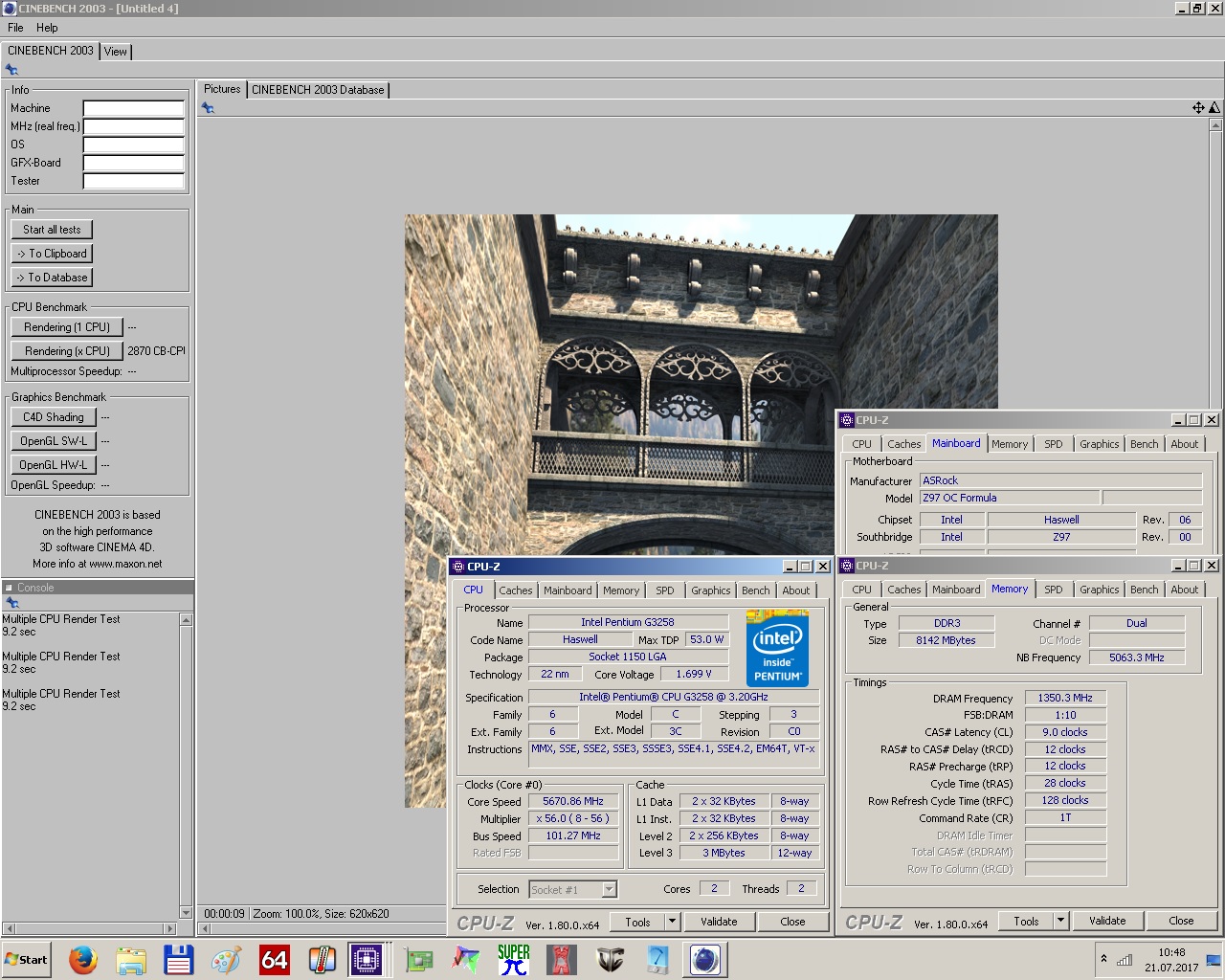This screenshot has height=980, width=1225.
Task: Click the floppy disk taskbar icon
Action: (x=179, y=959)
